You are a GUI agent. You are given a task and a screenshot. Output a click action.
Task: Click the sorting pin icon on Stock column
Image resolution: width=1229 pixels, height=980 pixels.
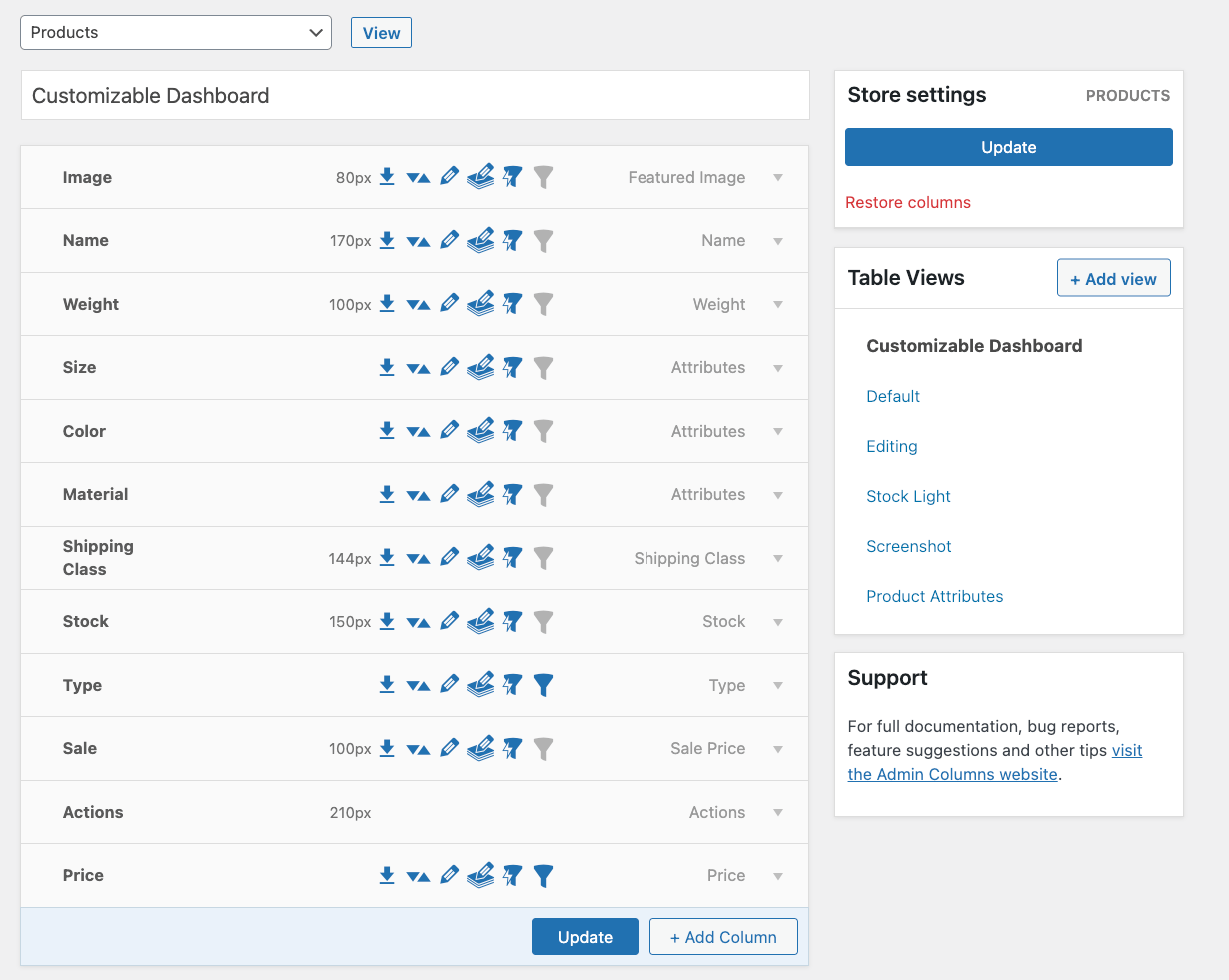coord(512,621)
